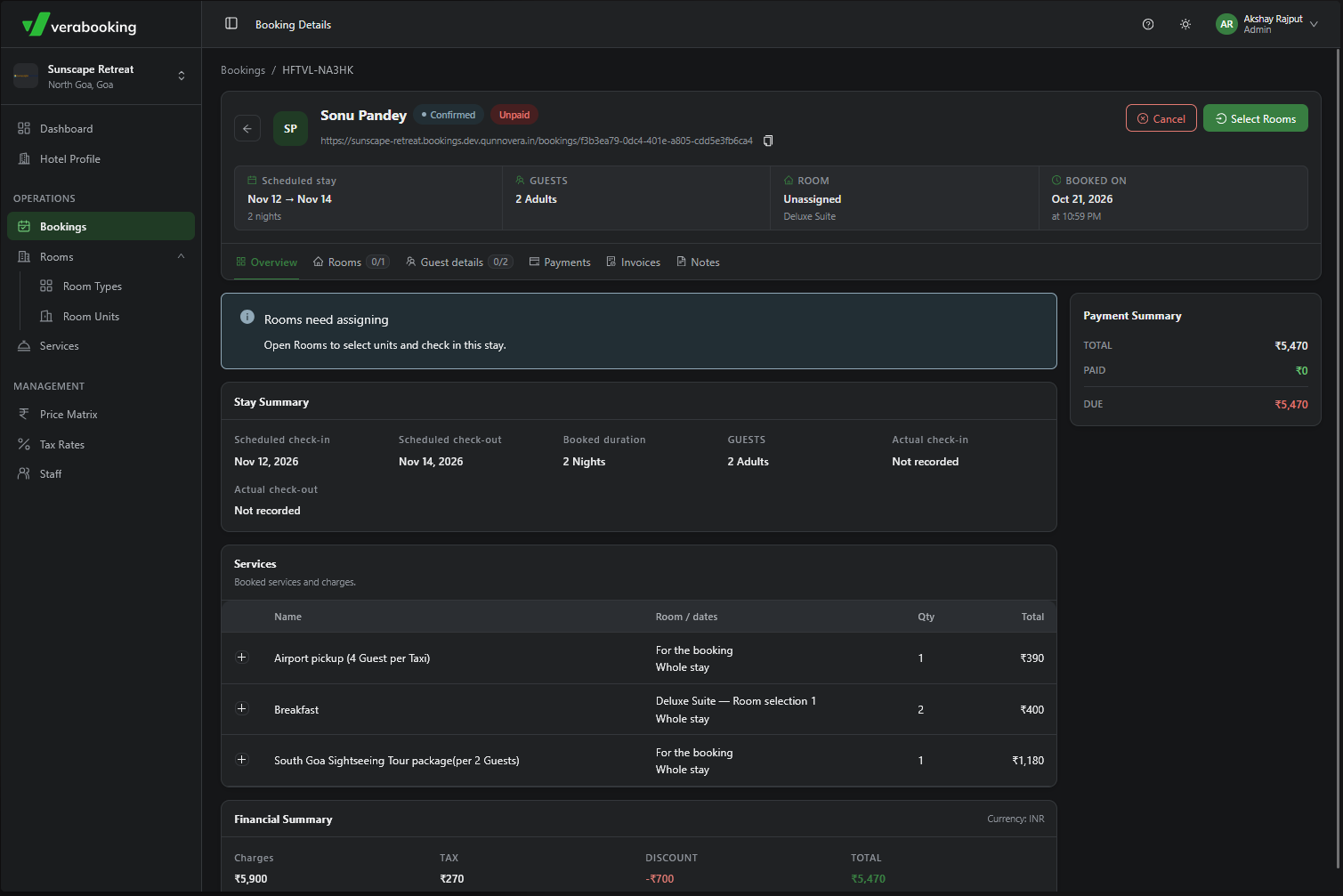Open Room Types submenu item
The width and height of the screenshot is (1343, 896).
pyautogui.click(x=92, y=287)
